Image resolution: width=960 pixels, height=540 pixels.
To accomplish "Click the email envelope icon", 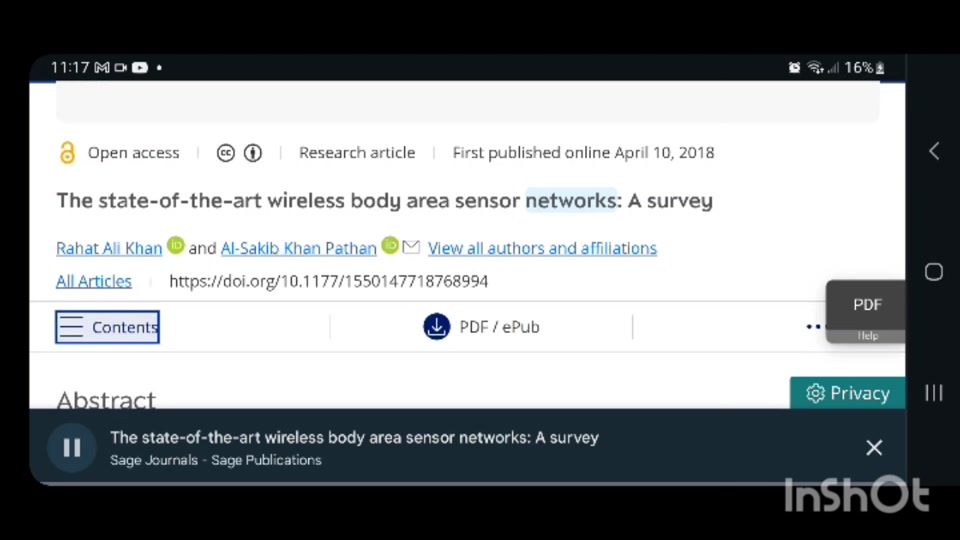I will coord(411,247).
